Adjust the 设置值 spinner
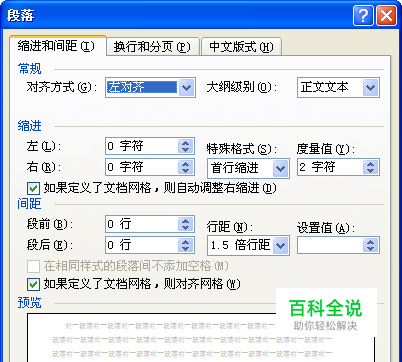Image resolution: width=402 pixels, height=362 pixels. click(x=371, y=245)
